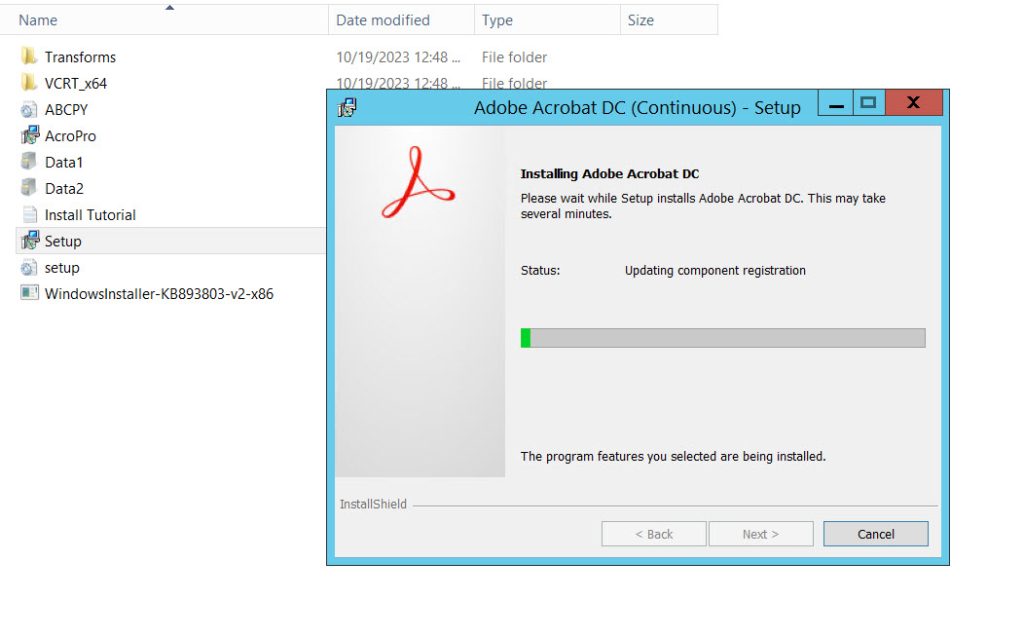Close the Adobe Acrobat Setup window

point(914,103)
